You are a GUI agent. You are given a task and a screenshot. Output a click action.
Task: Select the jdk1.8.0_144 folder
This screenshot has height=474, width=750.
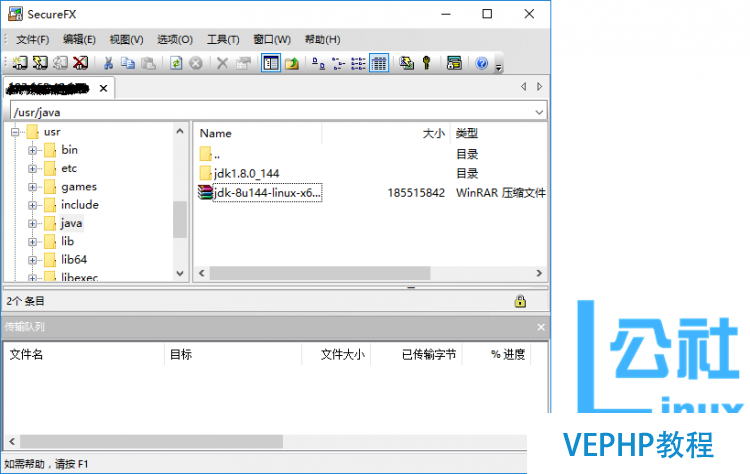[x=246, y=174]
